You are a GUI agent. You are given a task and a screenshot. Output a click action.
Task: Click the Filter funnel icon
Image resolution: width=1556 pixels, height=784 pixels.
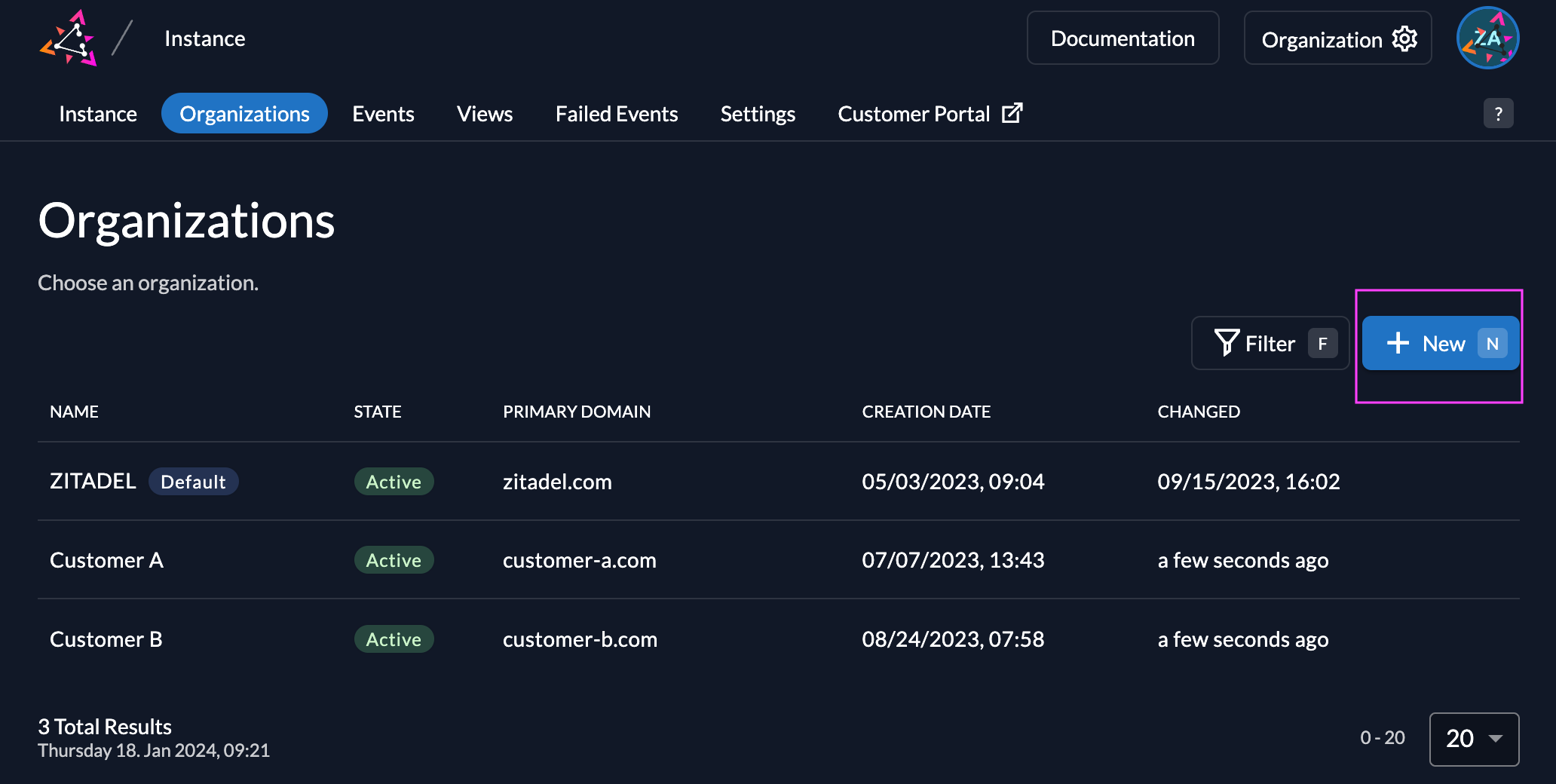coord(1227,343)
